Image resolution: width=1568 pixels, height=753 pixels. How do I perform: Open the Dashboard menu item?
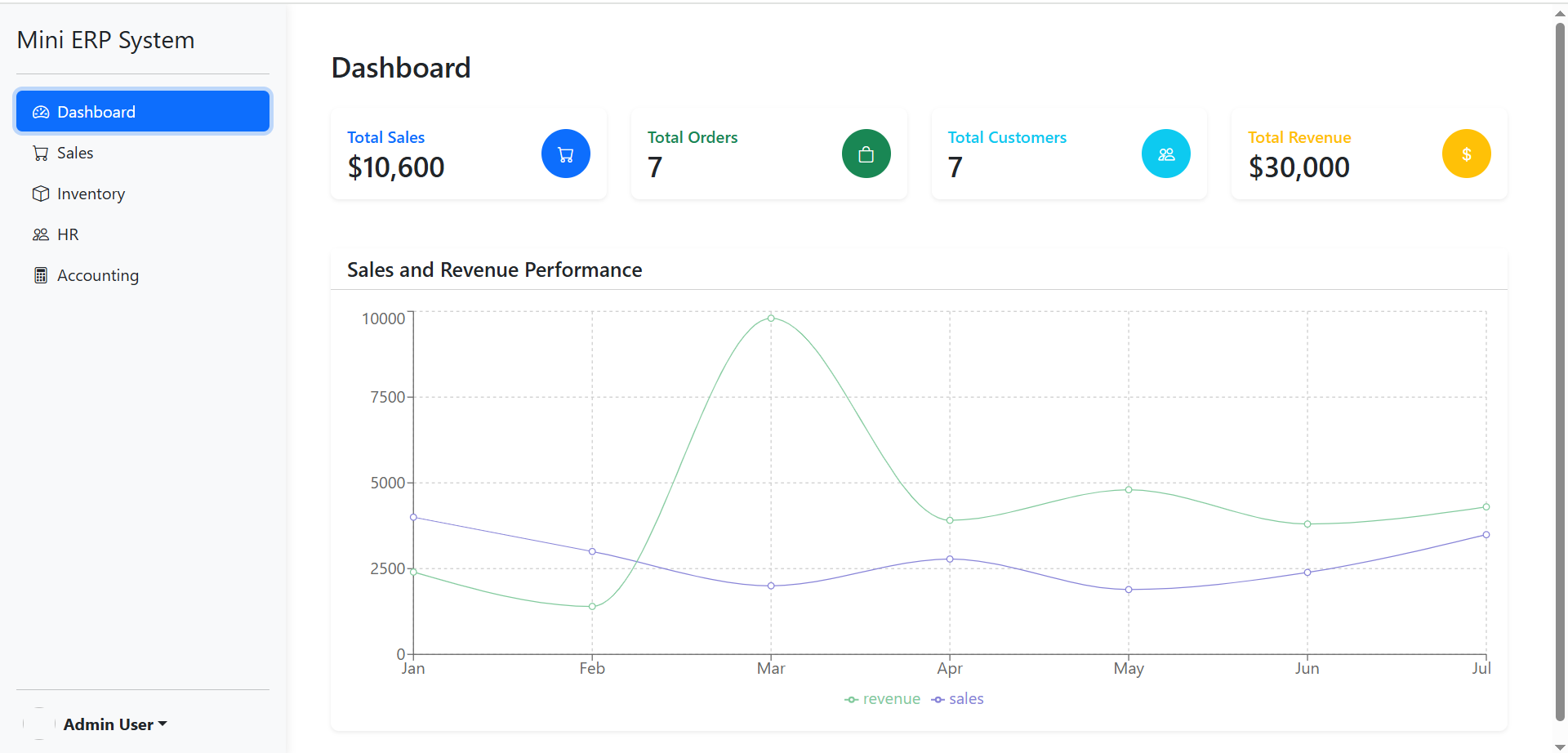[143, 112]
